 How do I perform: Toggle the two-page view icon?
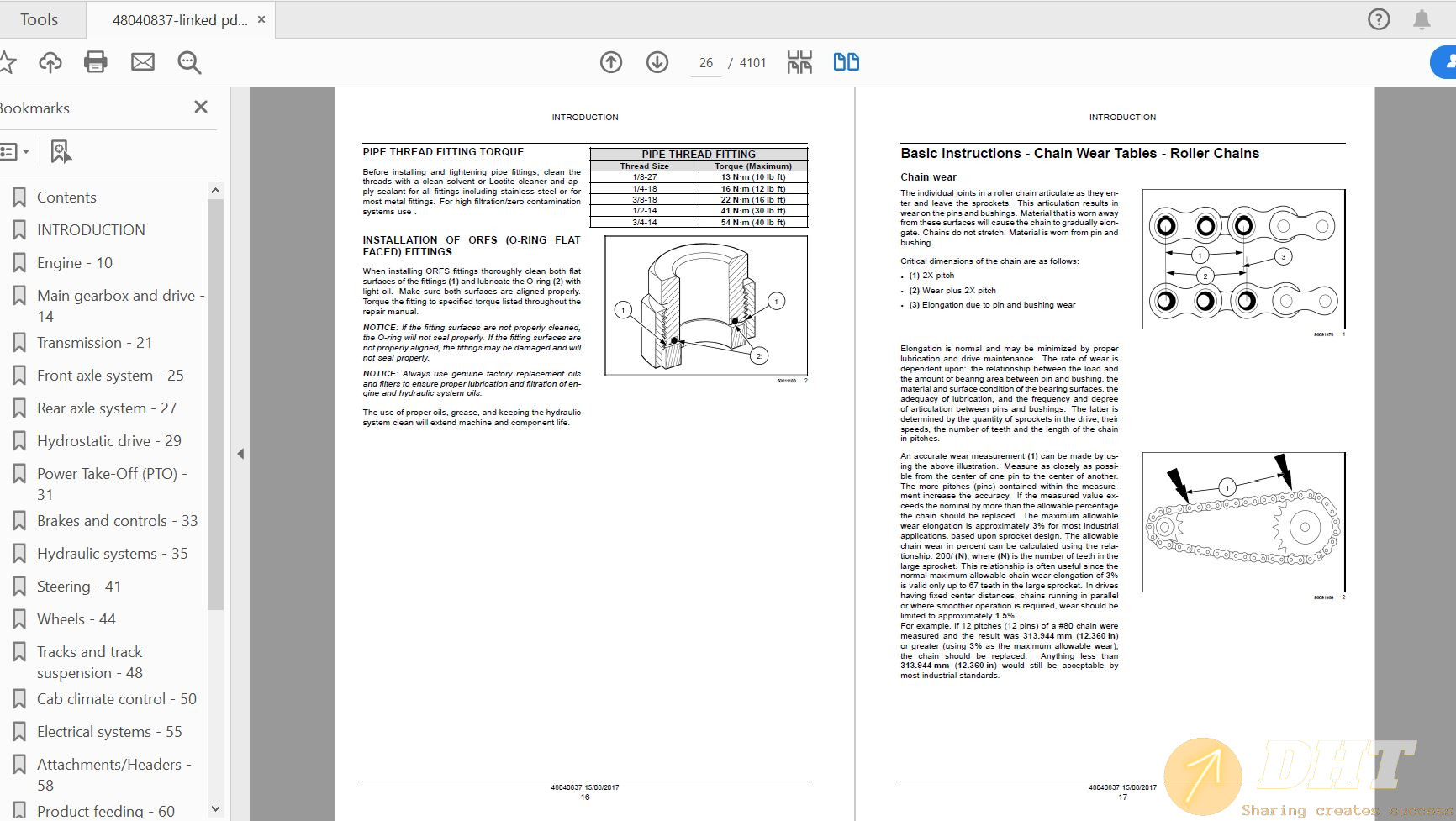(x=847, y=62)
